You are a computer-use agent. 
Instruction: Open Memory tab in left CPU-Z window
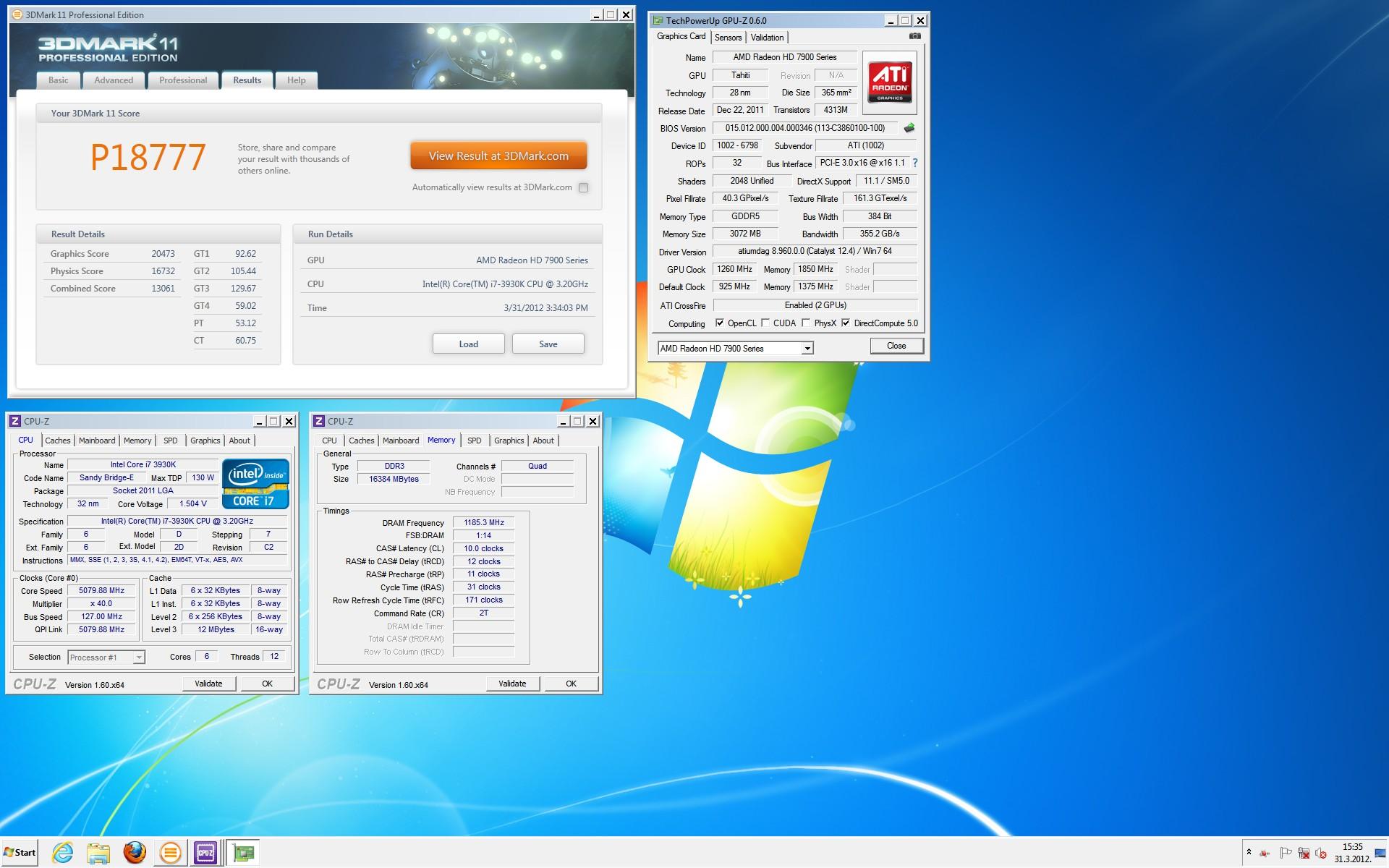(x=137, y=441)
